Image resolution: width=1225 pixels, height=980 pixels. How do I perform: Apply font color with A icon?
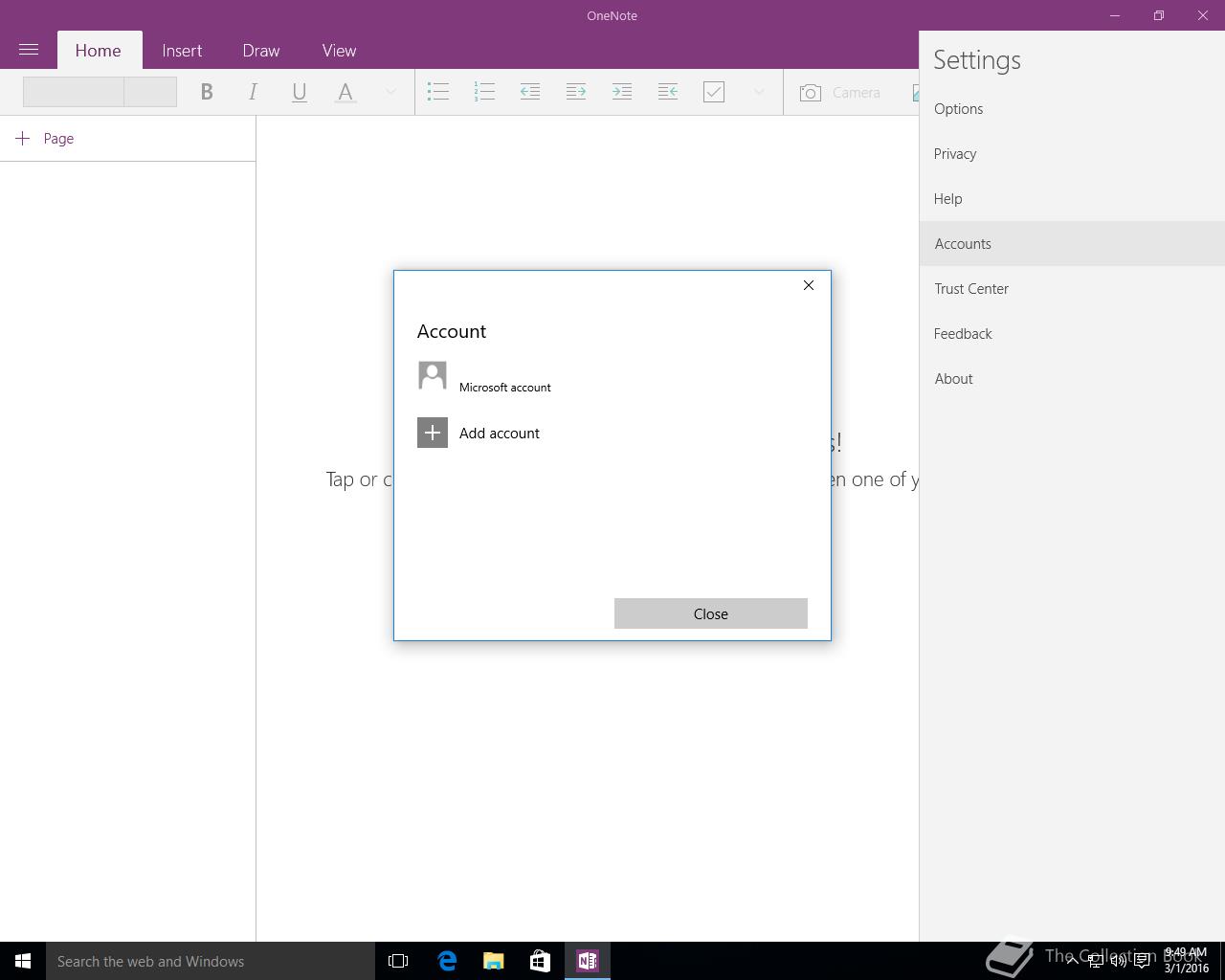pos(345,92)
